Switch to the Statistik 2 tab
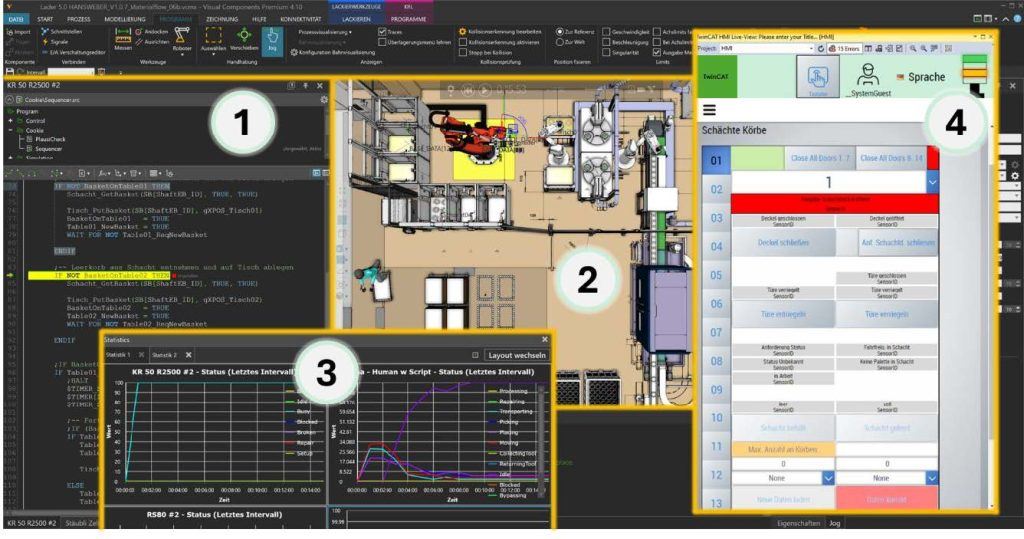 click(x=165, y=355)
